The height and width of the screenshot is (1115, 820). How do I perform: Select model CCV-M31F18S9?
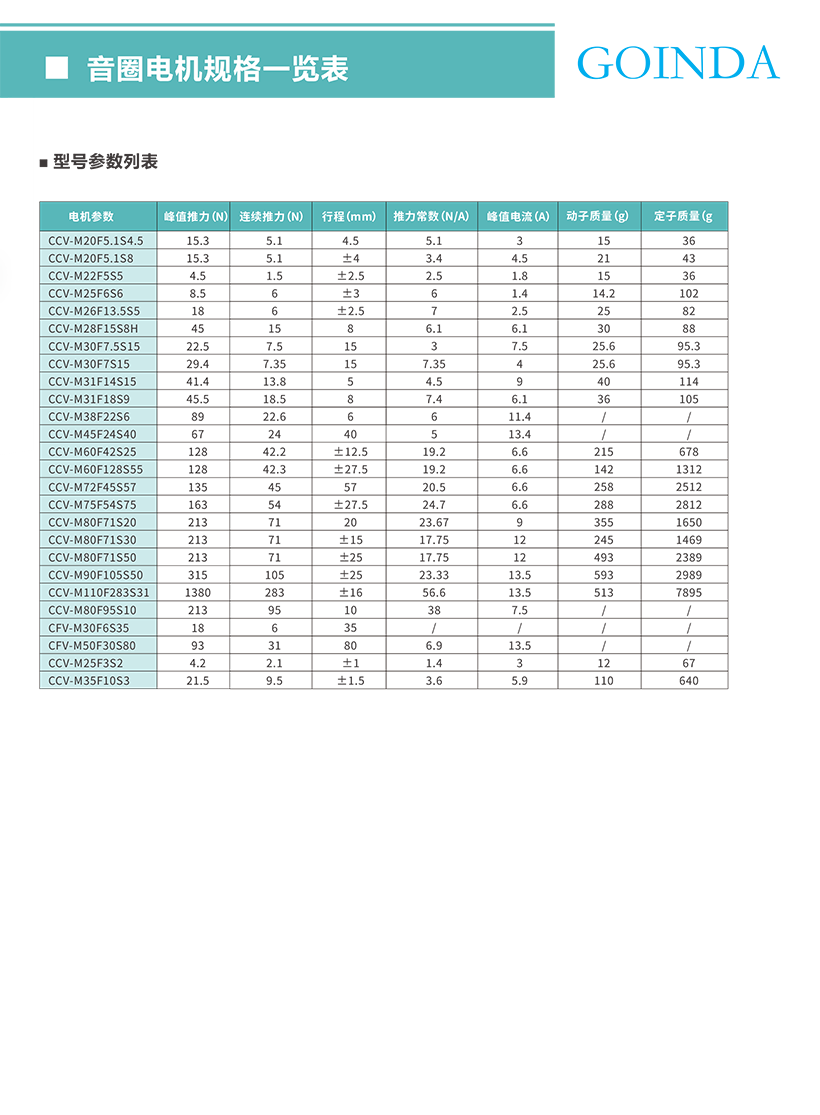(89, 399)
